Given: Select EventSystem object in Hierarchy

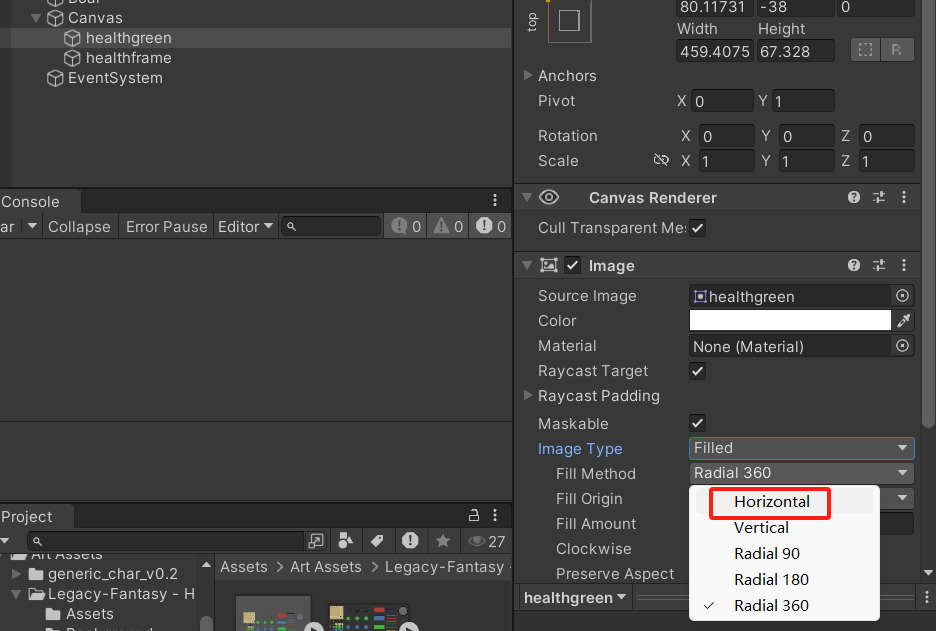Looking at the screenshot, I should coord(115,78).
